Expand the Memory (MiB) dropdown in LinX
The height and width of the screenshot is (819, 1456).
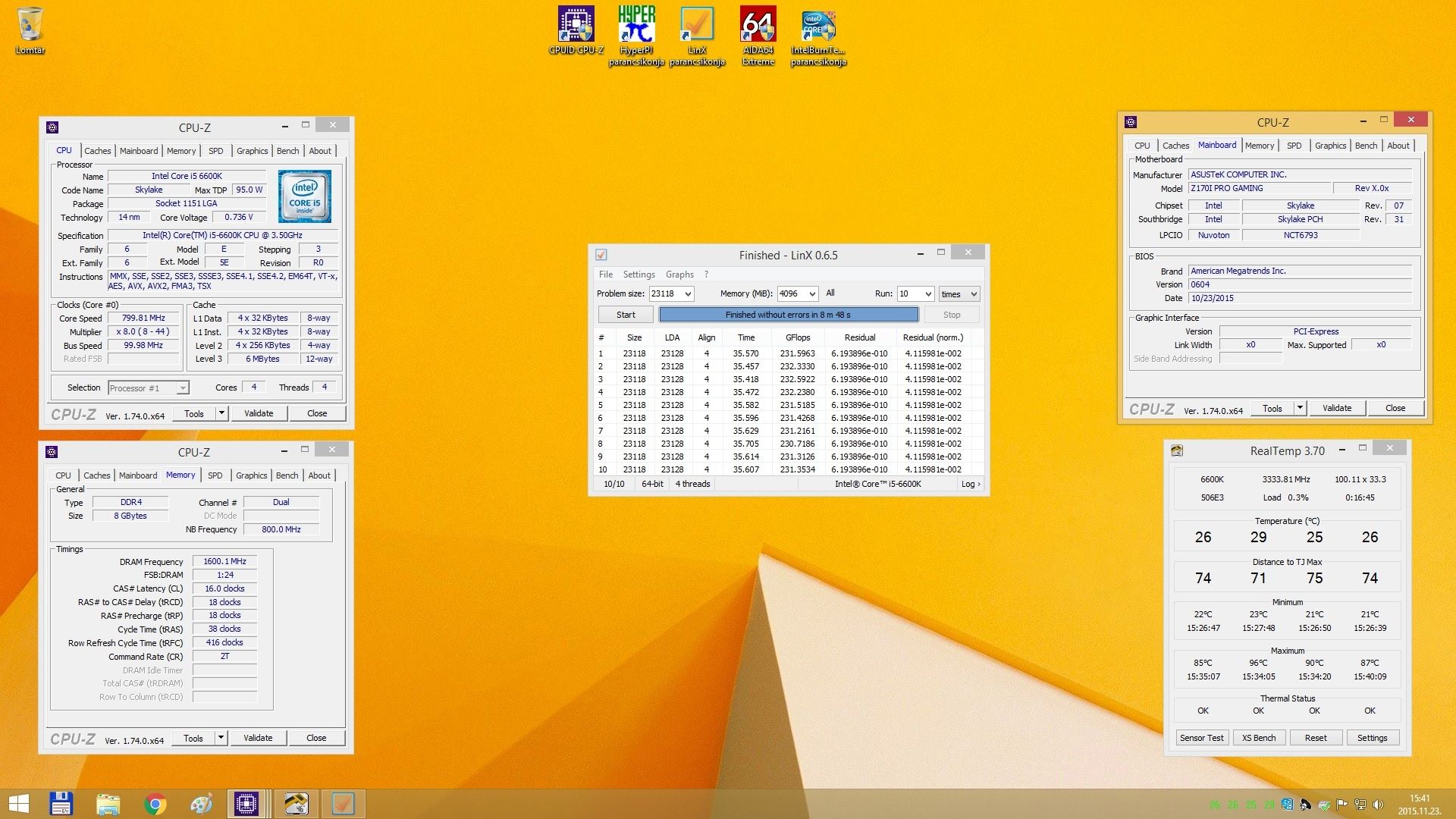812,294
